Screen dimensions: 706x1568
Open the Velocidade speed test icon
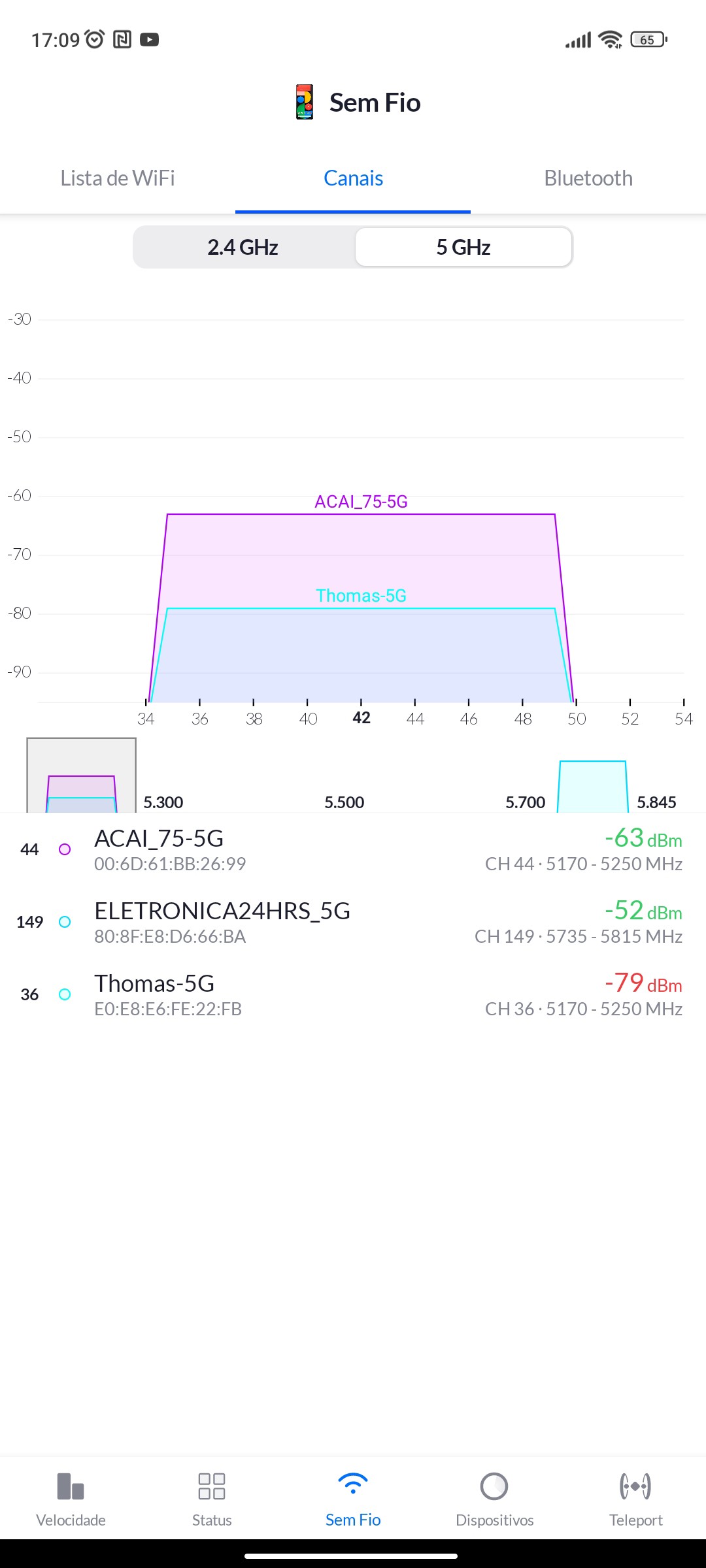coord(71,1486)
